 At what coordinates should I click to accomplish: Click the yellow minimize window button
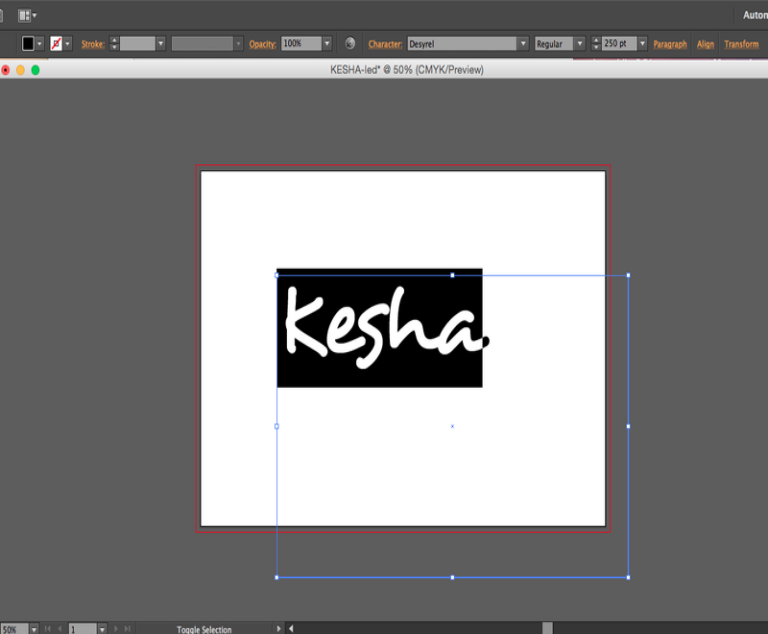click(21, 70)
